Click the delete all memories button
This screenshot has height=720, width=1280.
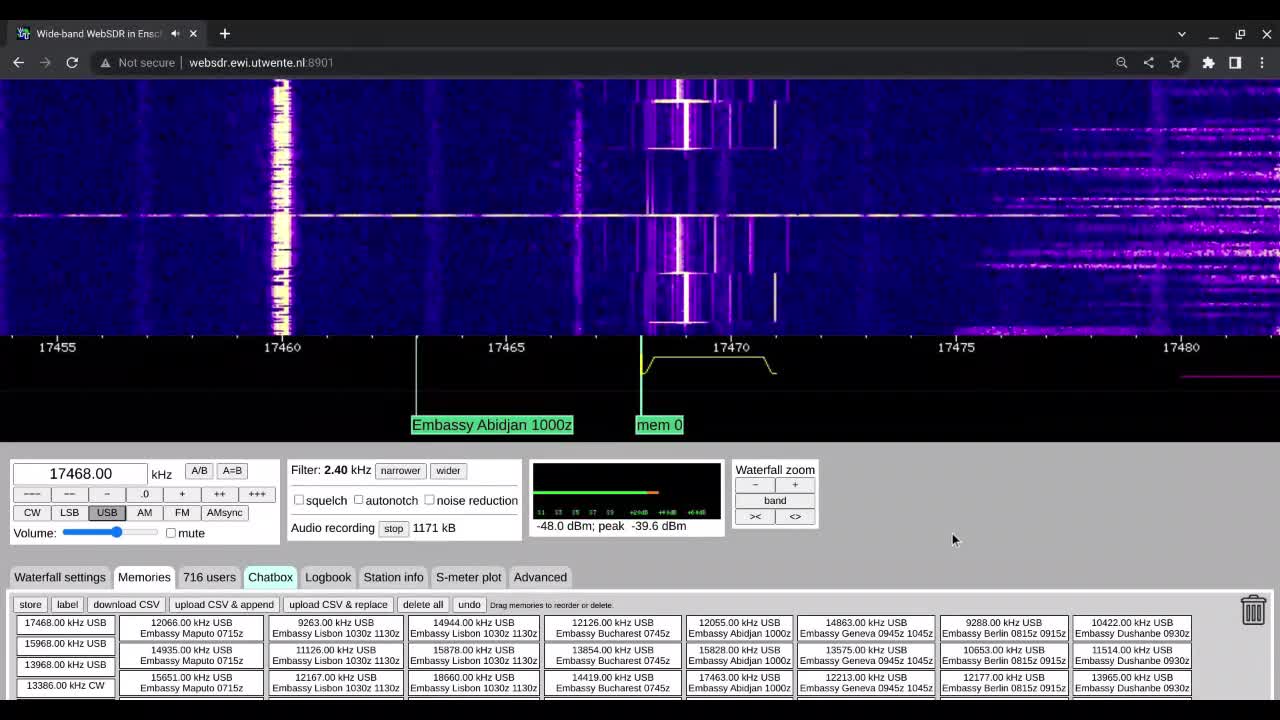(422, 605)
